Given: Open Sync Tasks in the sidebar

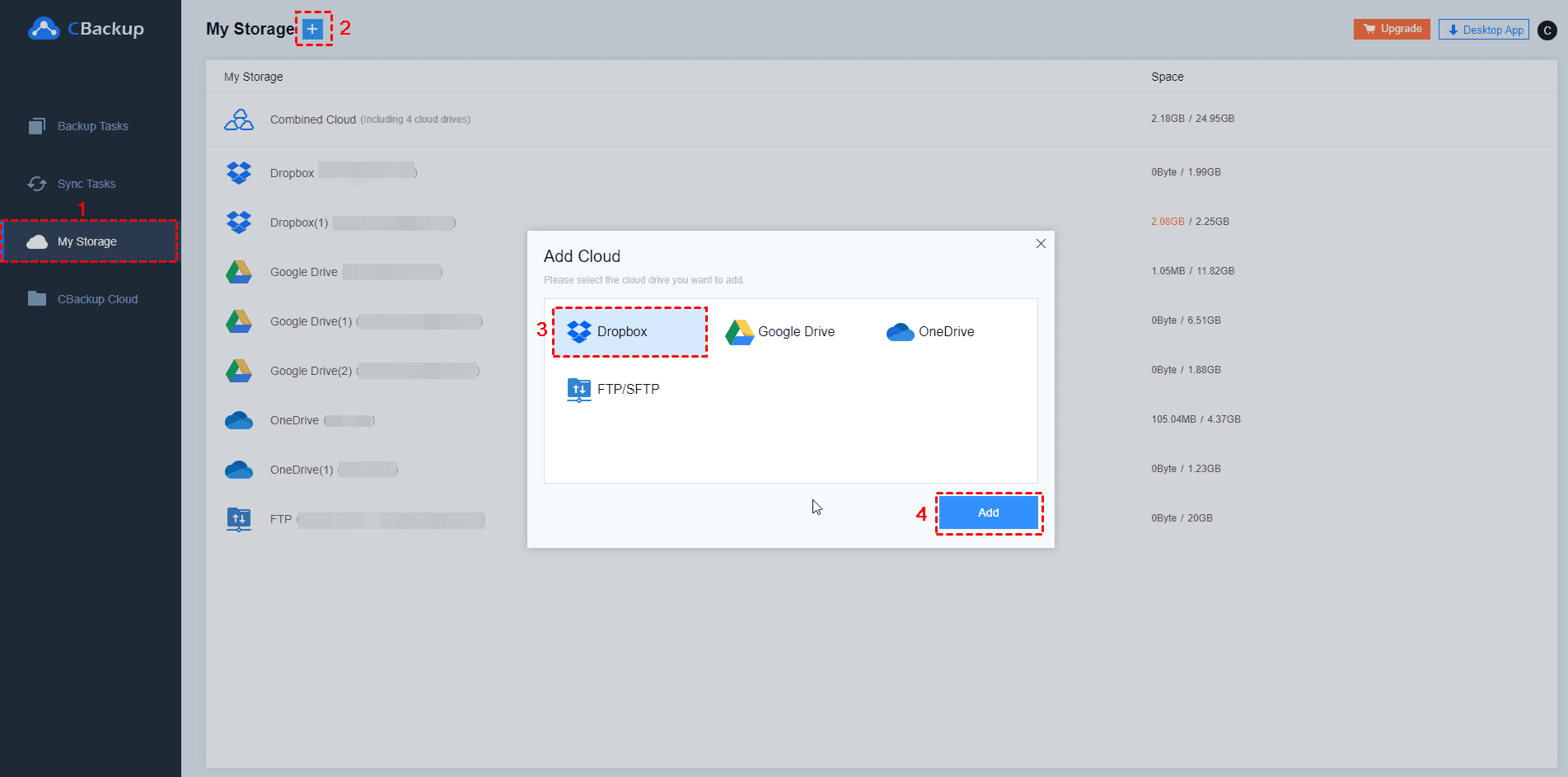Looking at the screenshot, I should pos(91,184).
